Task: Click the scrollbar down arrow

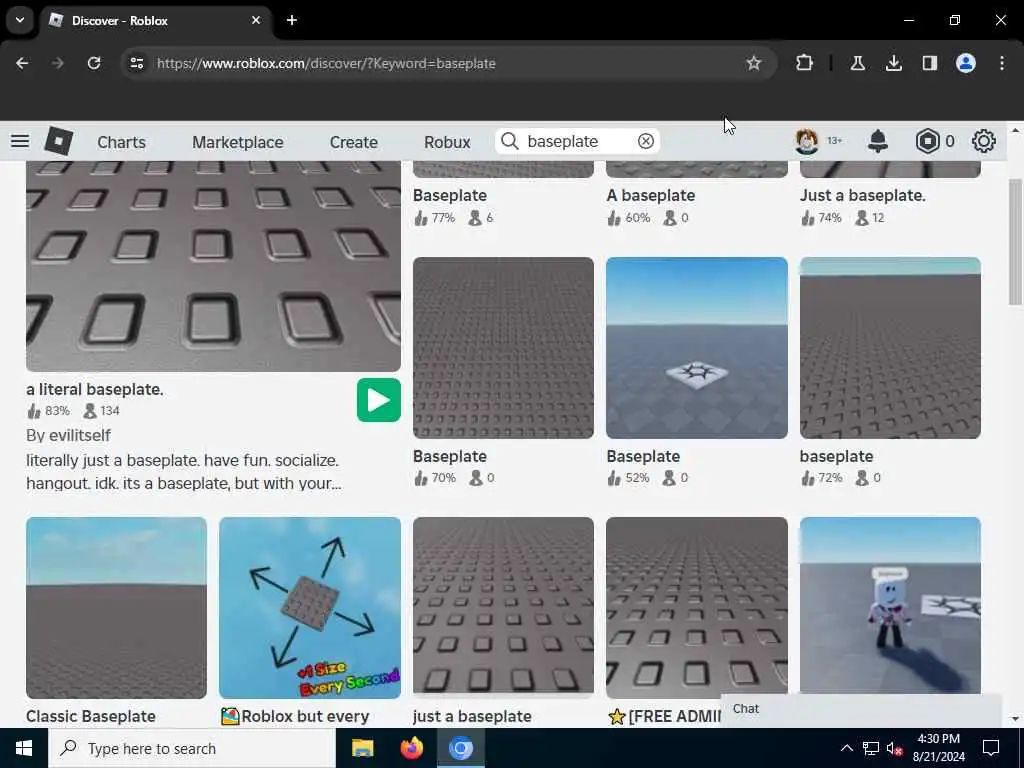Action: click(1015, 718)
